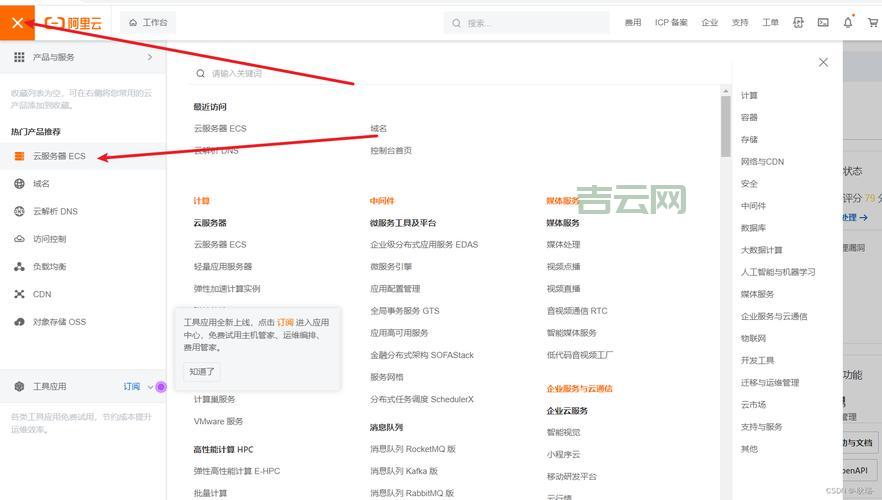The height and width of the screenshot is (500, 882).
Task: Jump to 存储 category on right
Action: [749, 139]
